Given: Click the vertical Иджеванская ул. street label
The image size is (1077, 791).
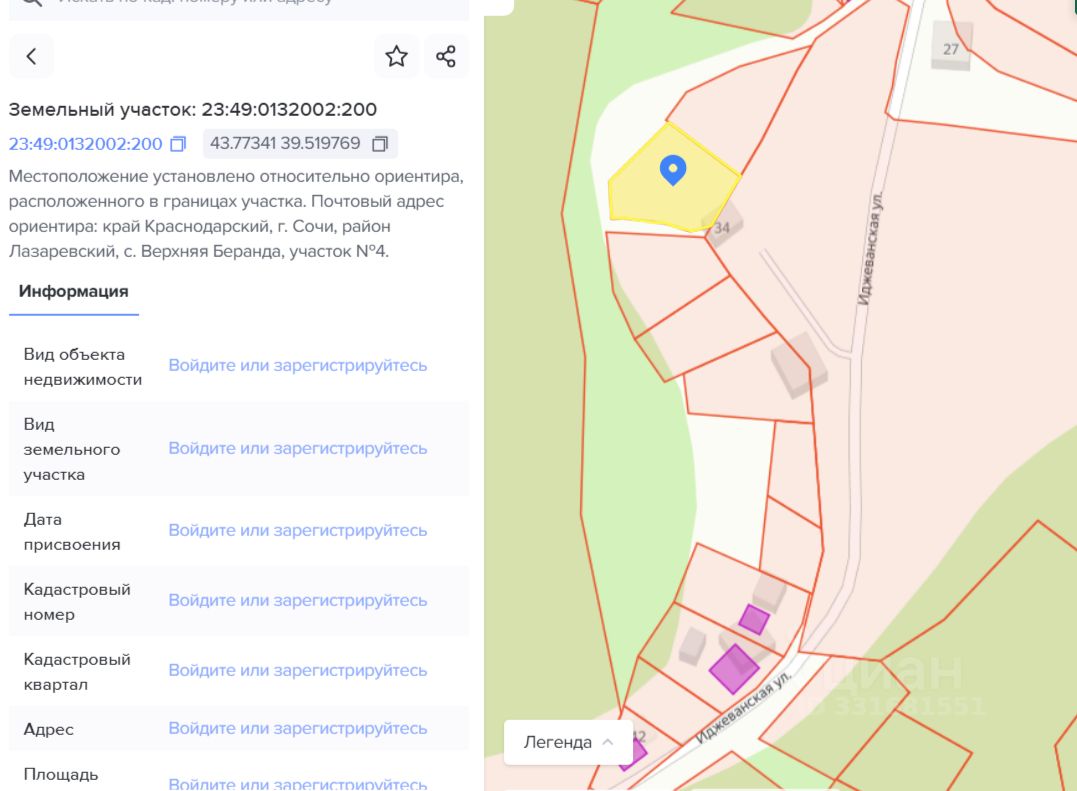Looking at the screenshot, I should coord(869,249).
